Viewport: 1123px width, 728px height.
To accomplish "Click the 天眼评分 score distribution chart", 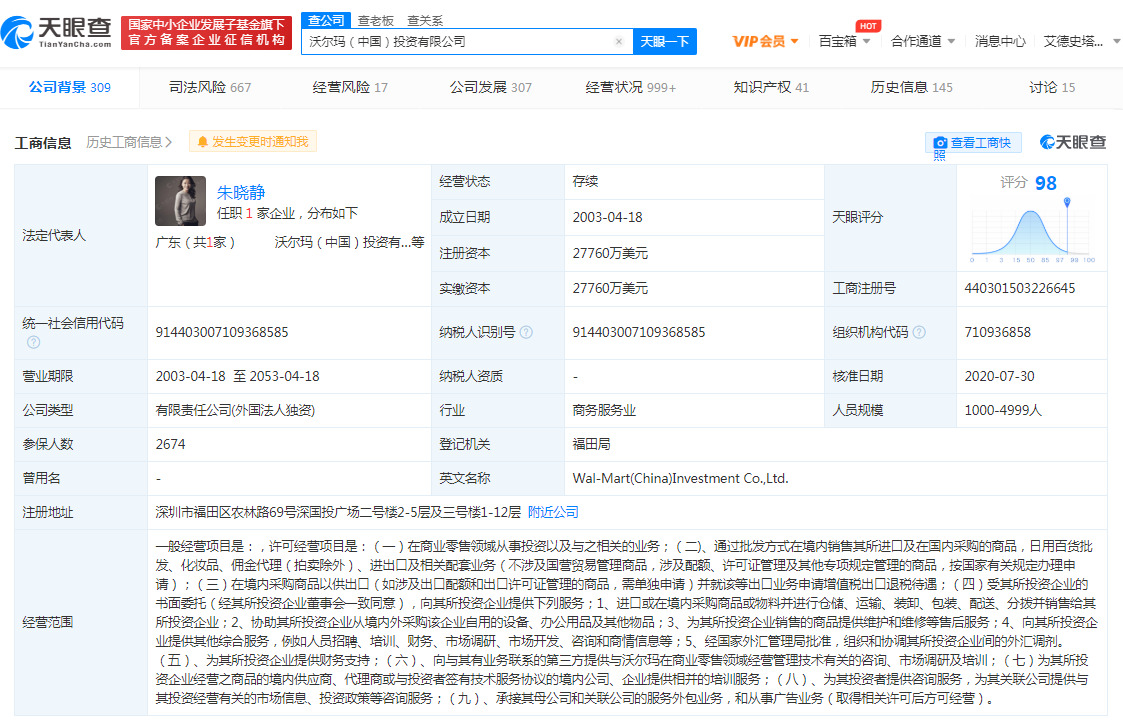I will (1032, 231).
